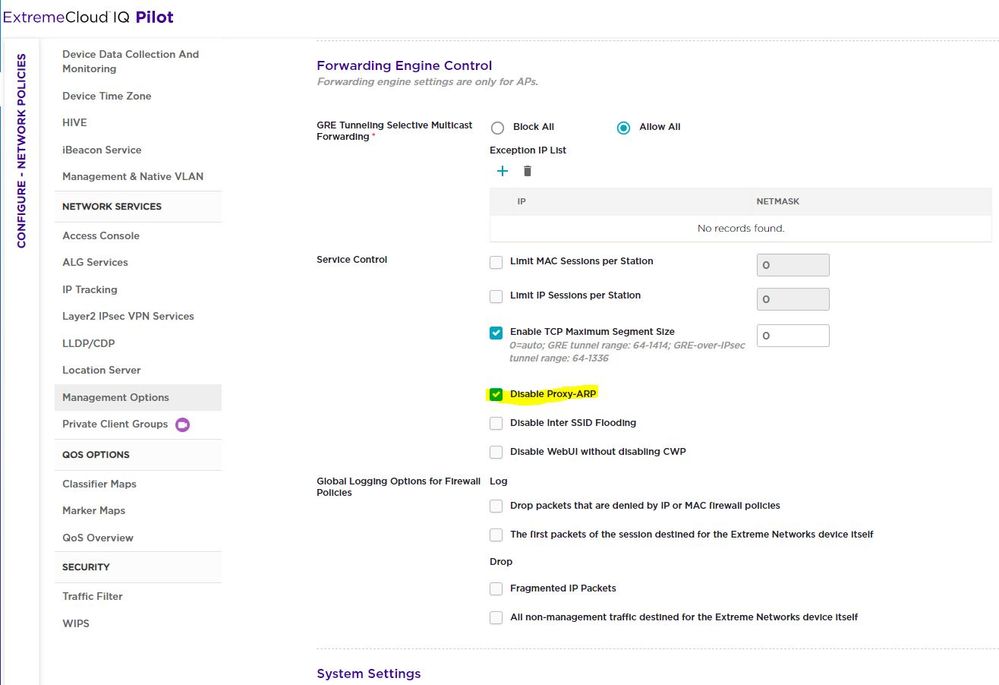Image resolution: width=999 pixels, height=685 pixels.
Task: Check Disable Inter SSID Flooding
Action: (x=496, y=423)
